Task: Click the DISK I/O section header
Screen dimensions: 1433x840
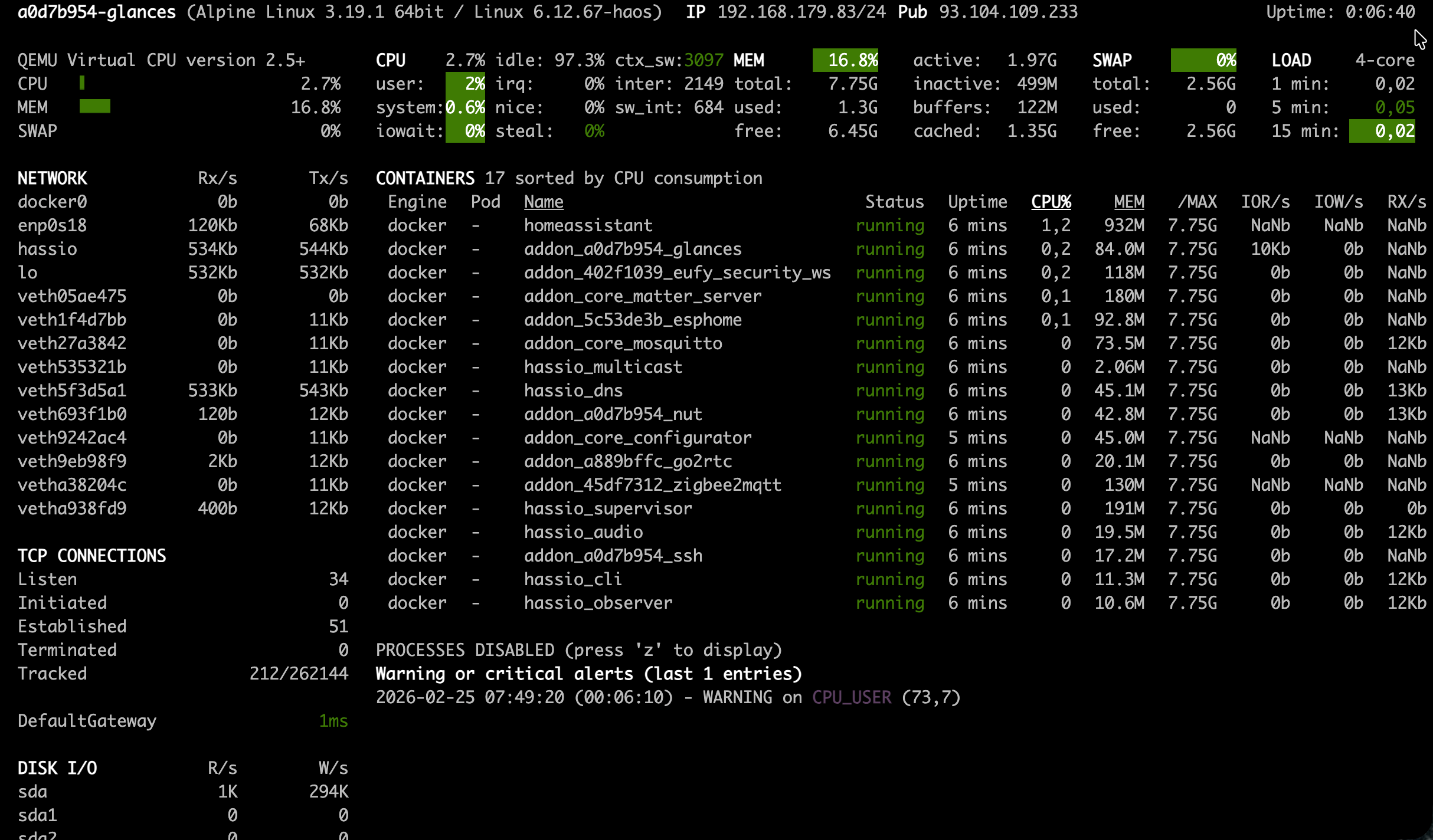Action: (57, 768)
